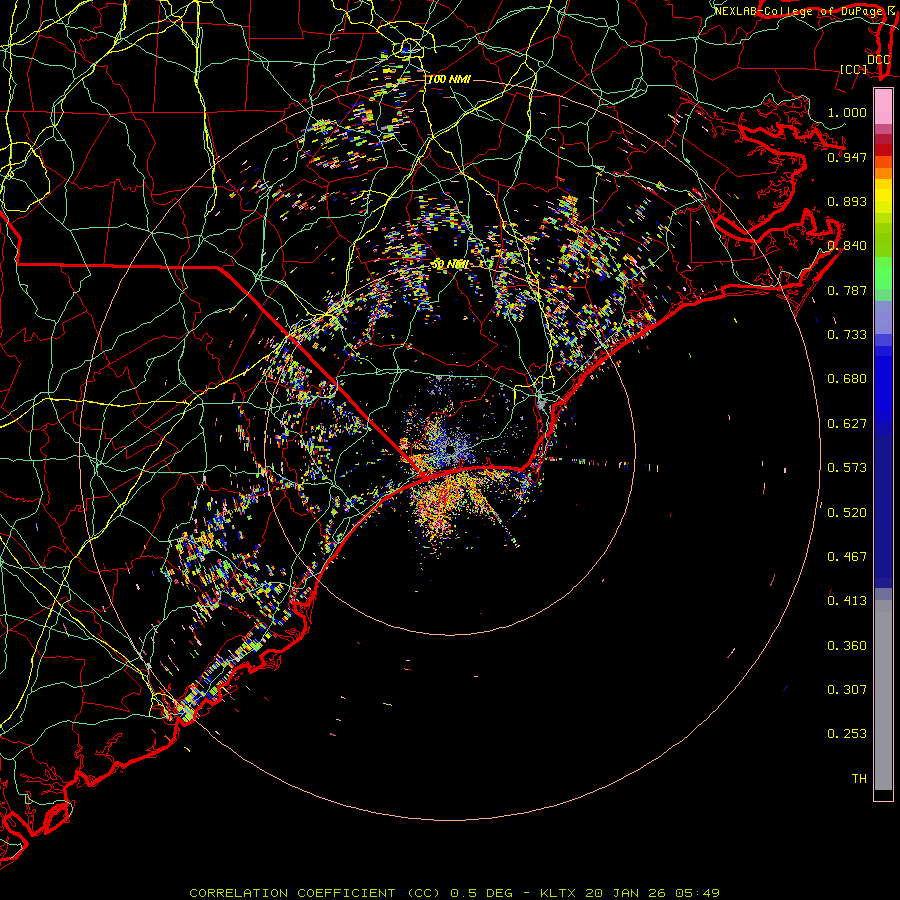Screen dimensions: 900x900
Task: Click the 1.000 legend value
Action: coord(847,112)
